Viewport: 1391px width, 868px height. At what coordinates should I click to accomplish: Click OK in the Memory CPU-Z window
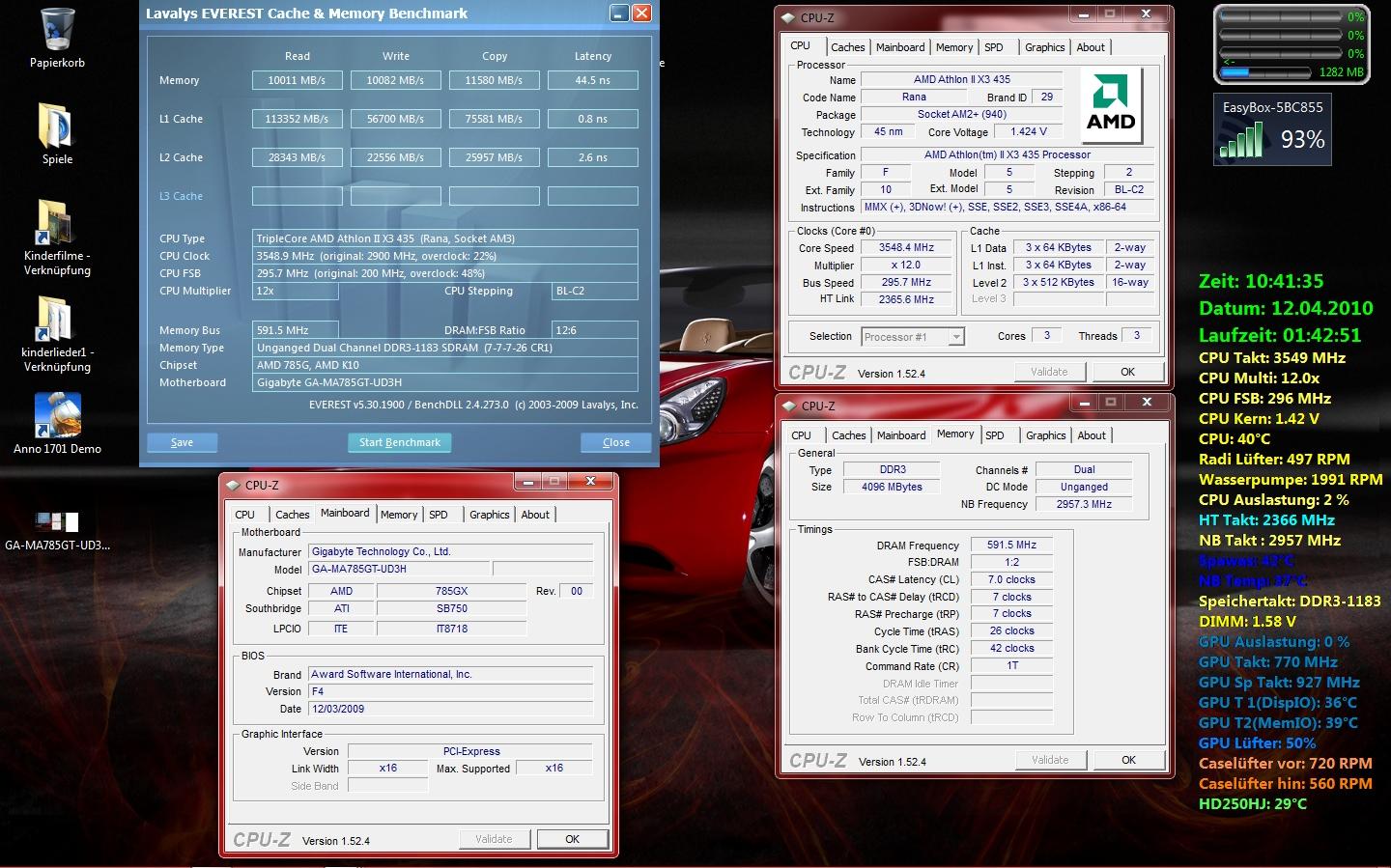coord(1128,760)
